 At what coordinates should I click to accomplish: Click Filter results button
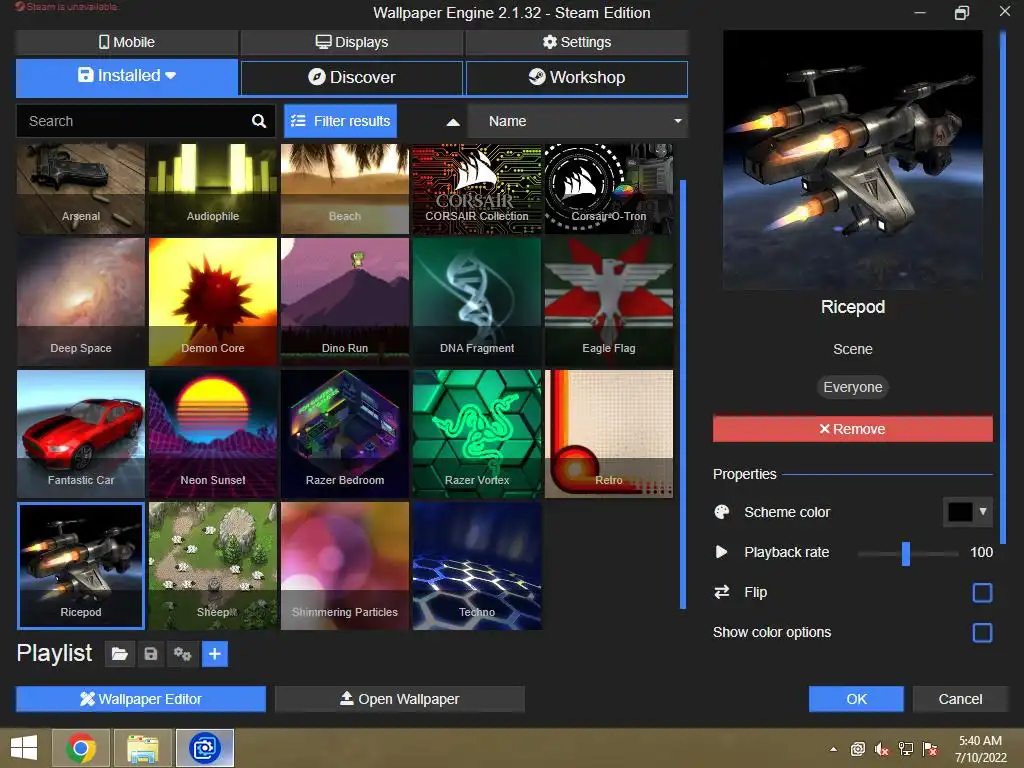pos(340,121)
